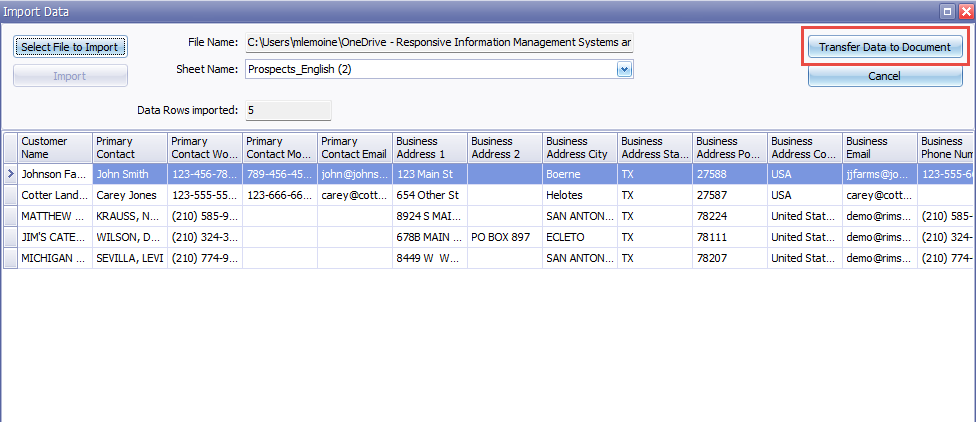Select row header of MATTHEW row
The width and height of the screenshot is (976, 422).
coord(11,216)
